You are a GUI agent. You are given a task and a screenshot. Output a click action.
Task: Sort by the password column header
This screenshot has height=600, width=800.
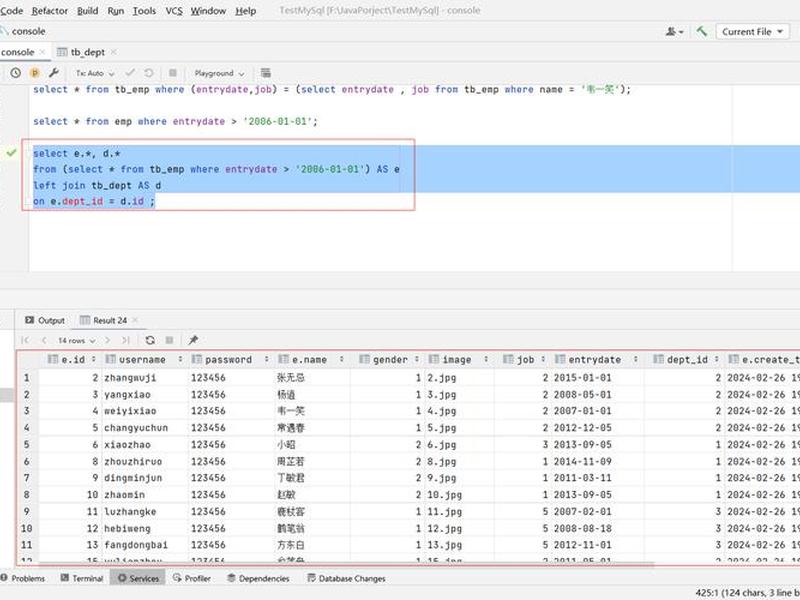[230, 359]
